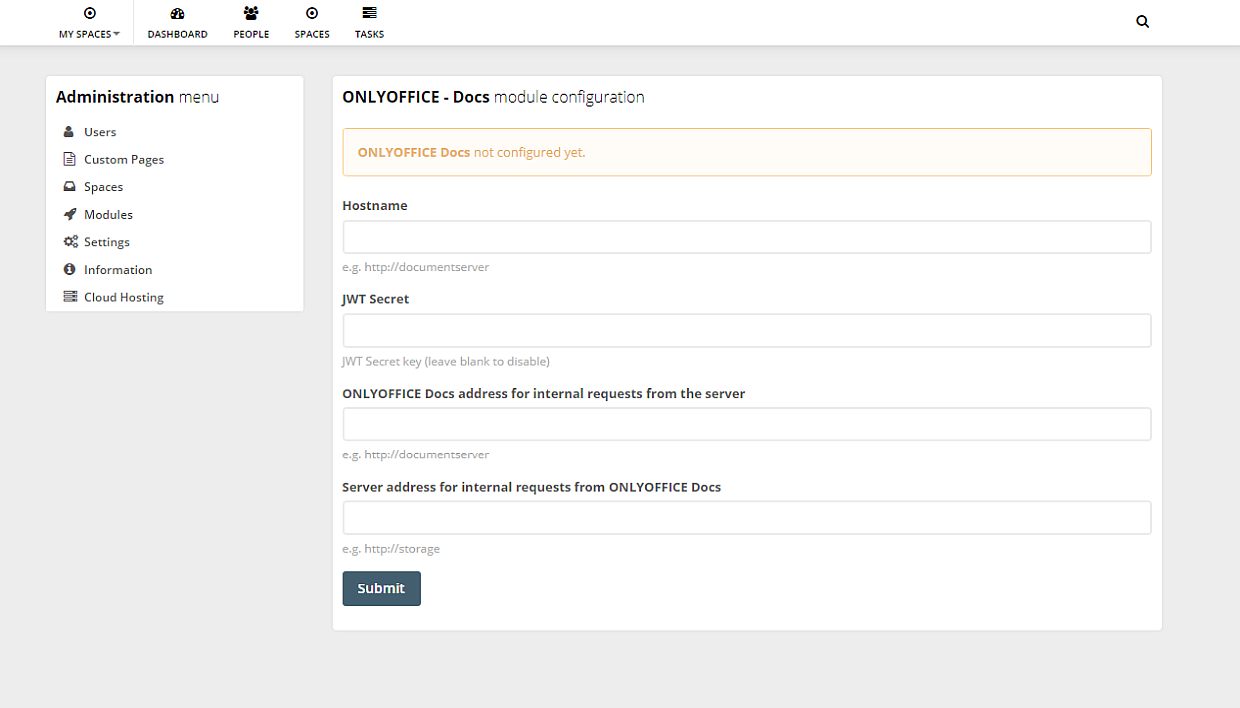Click the gears icon beside Settings
Screen dimensions: 1240x708
click(x=69, y=241)
